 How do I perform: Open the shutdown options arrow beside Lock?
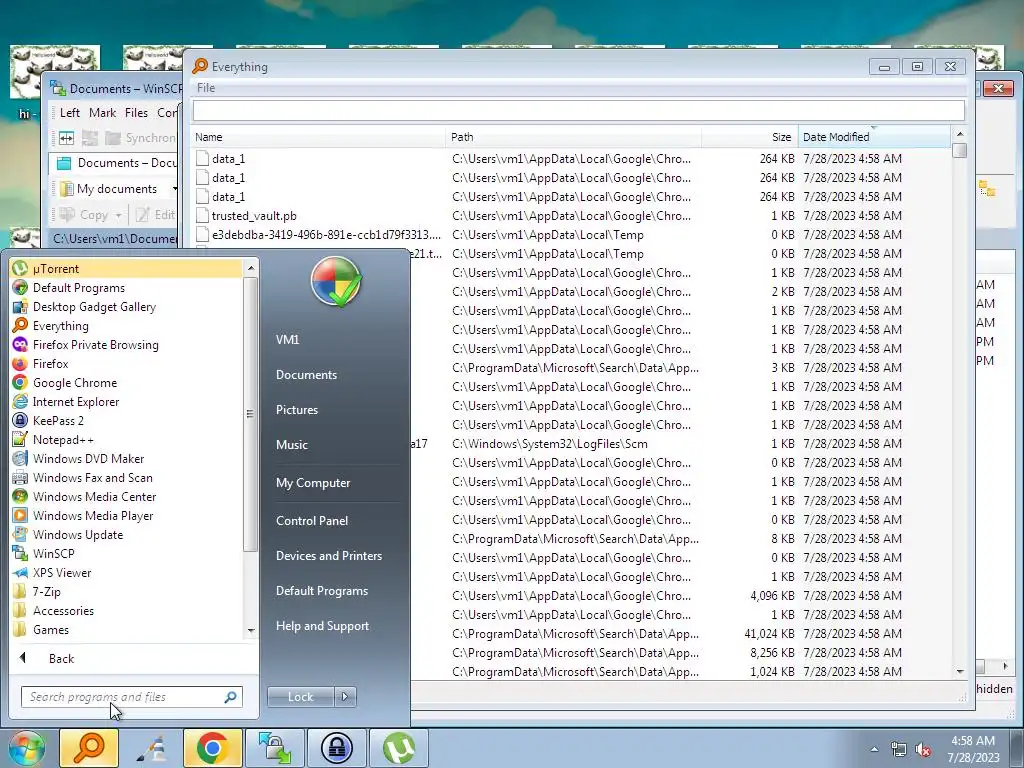tap(345, 697)
